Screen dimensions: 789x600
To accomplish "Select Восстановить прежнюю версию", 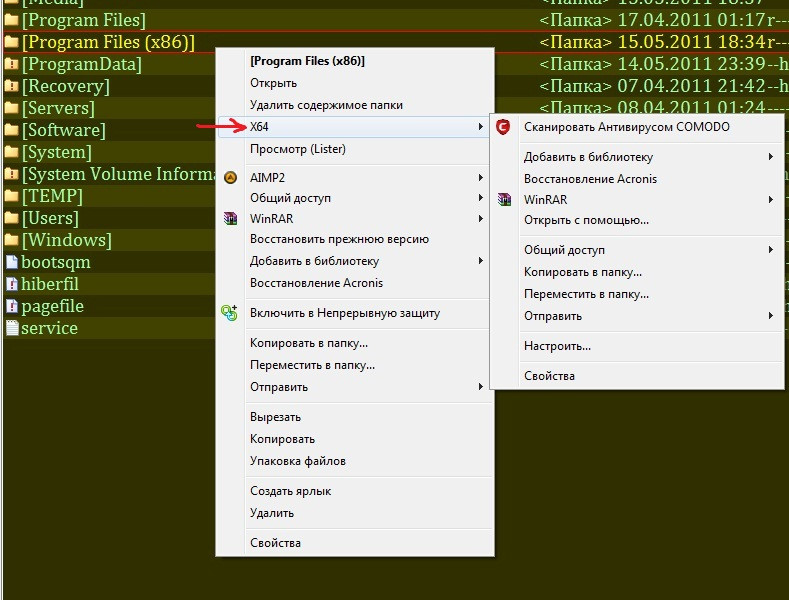I will coord(339,239).
